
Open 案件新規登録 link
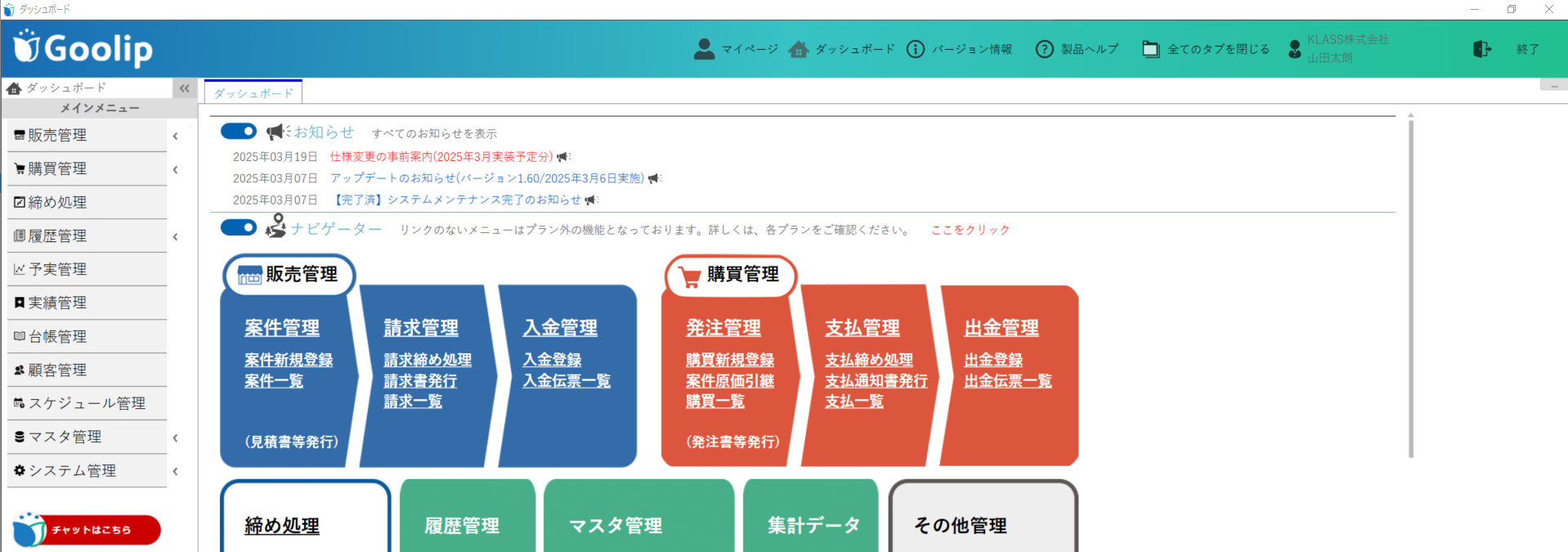(289, 360)
